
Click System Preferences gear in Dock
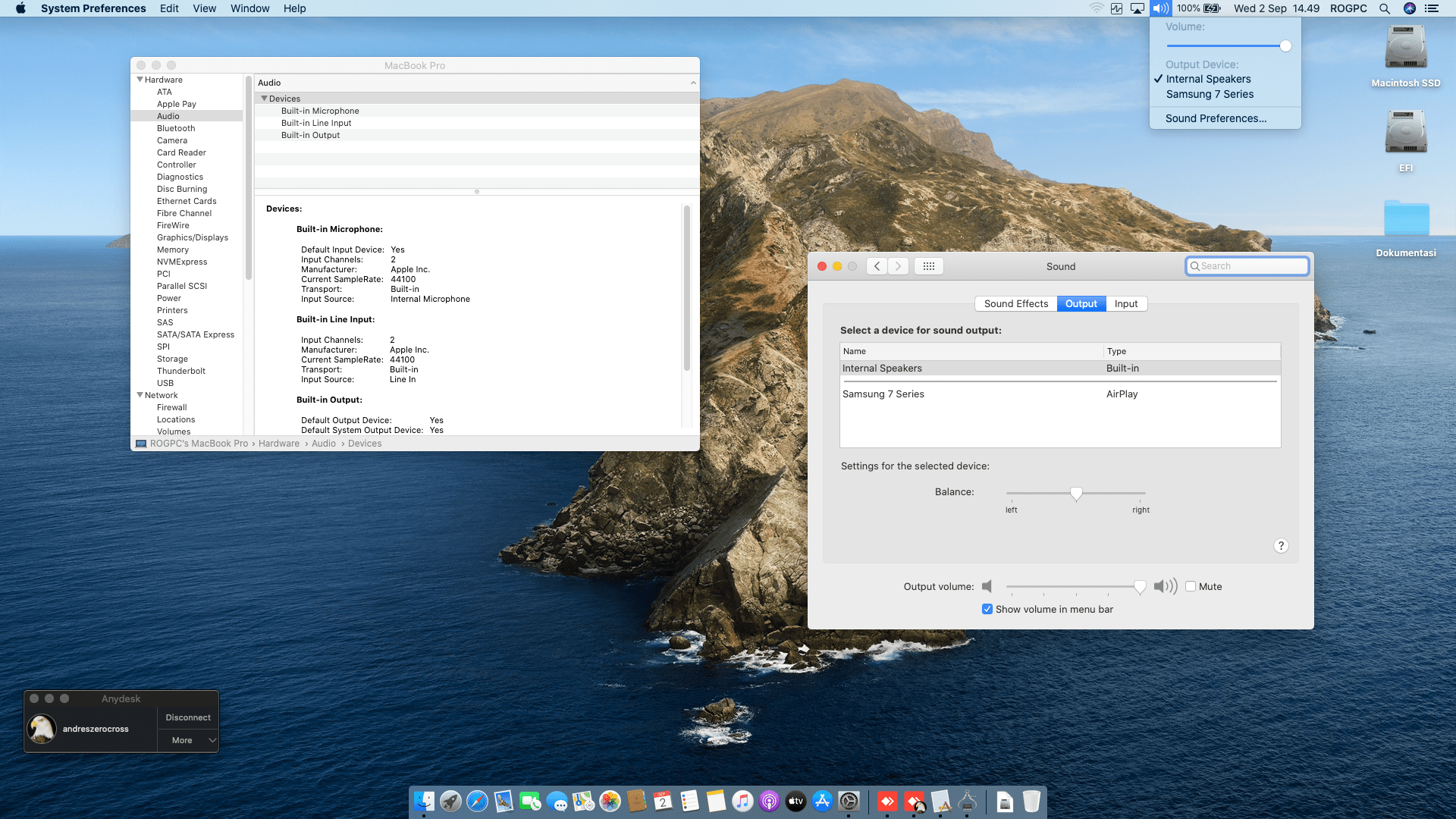click(849, 801)
